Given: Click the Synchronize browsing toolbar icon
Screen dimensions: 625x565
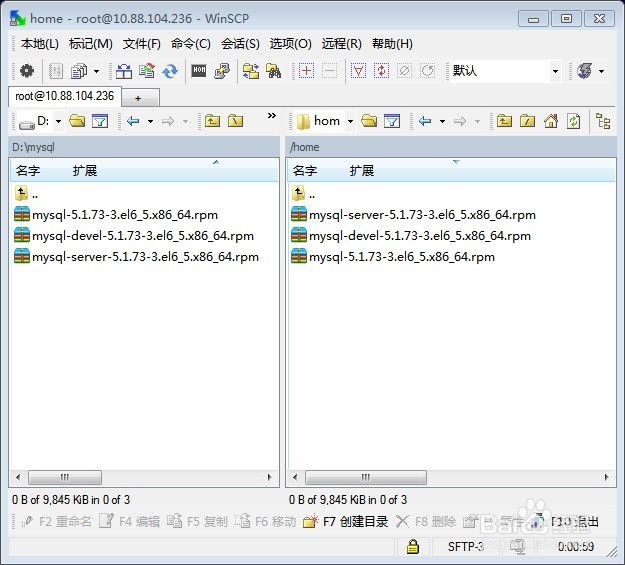Looking at the screenshot, I should (251, 71).
